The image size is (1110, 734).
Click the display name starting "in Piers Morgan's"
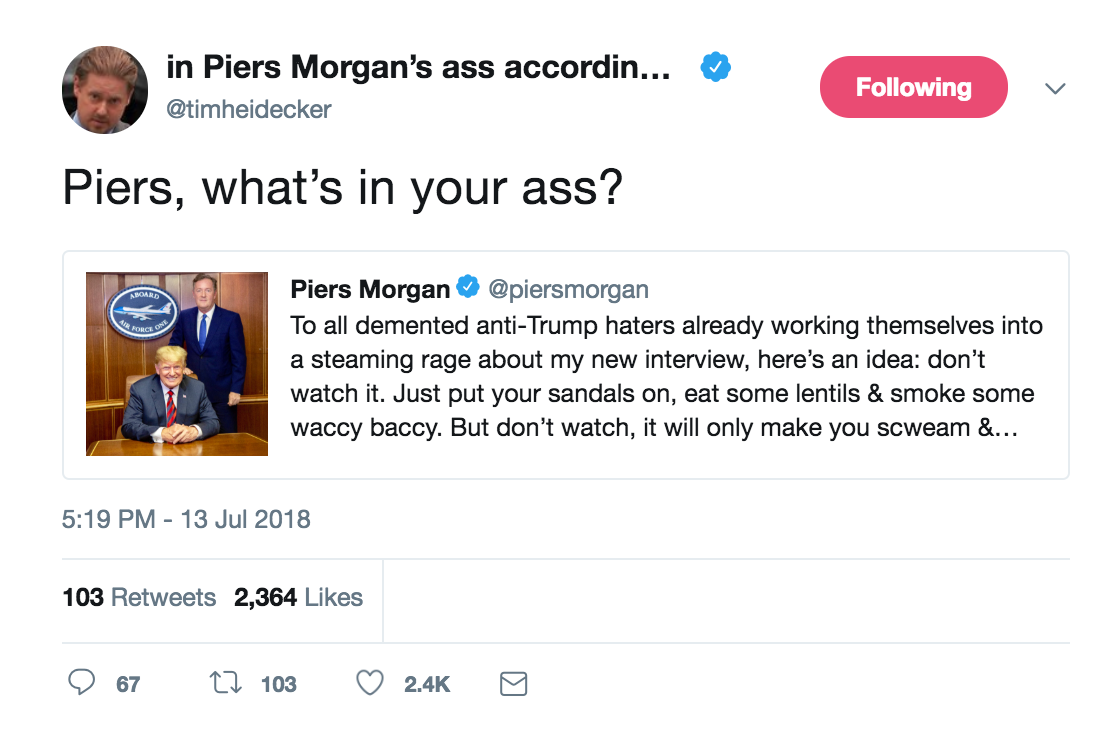click(x=418, y=68)
